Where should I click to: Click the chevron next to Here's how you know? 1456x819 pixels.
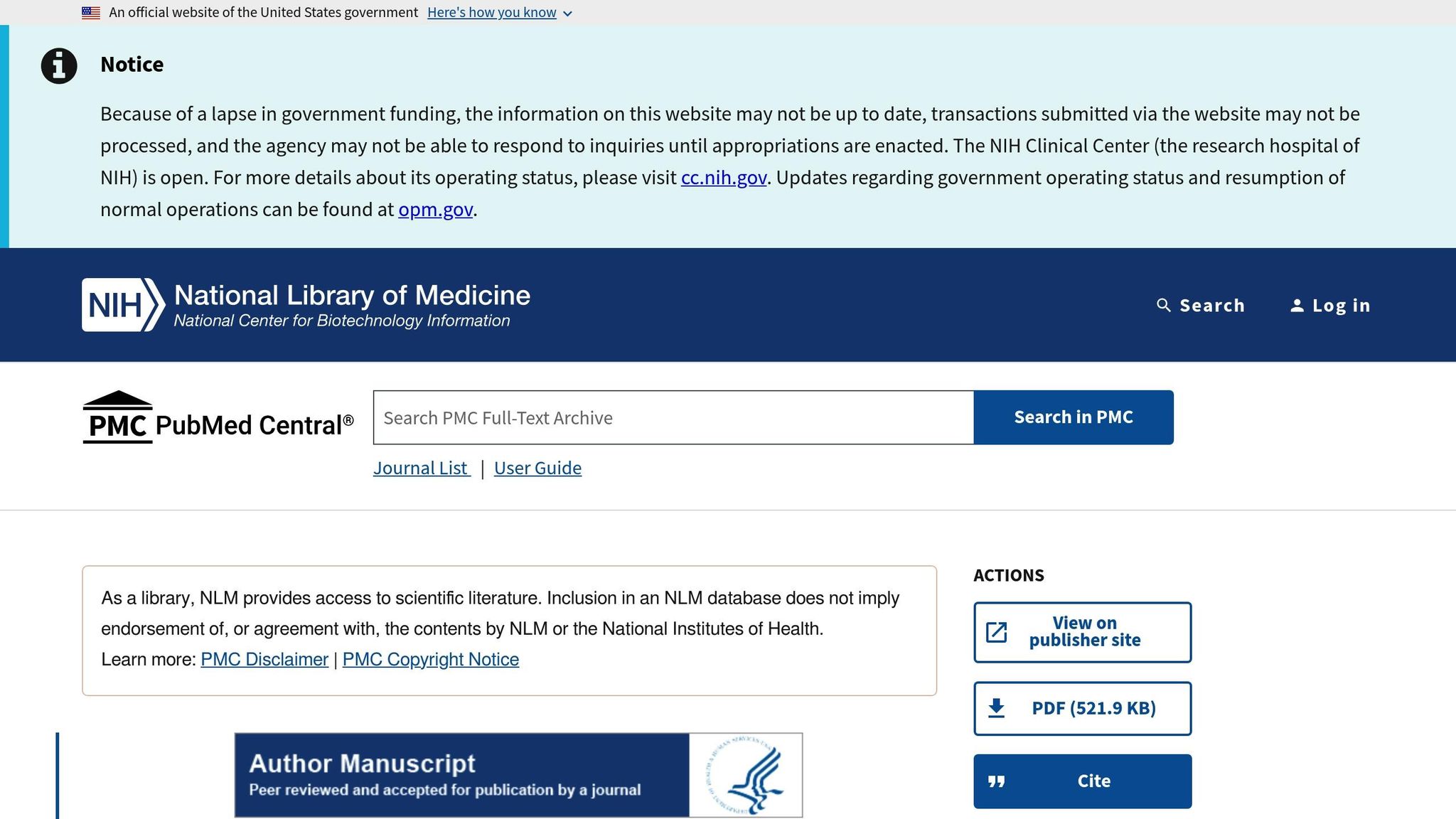(x=567, y=14)
